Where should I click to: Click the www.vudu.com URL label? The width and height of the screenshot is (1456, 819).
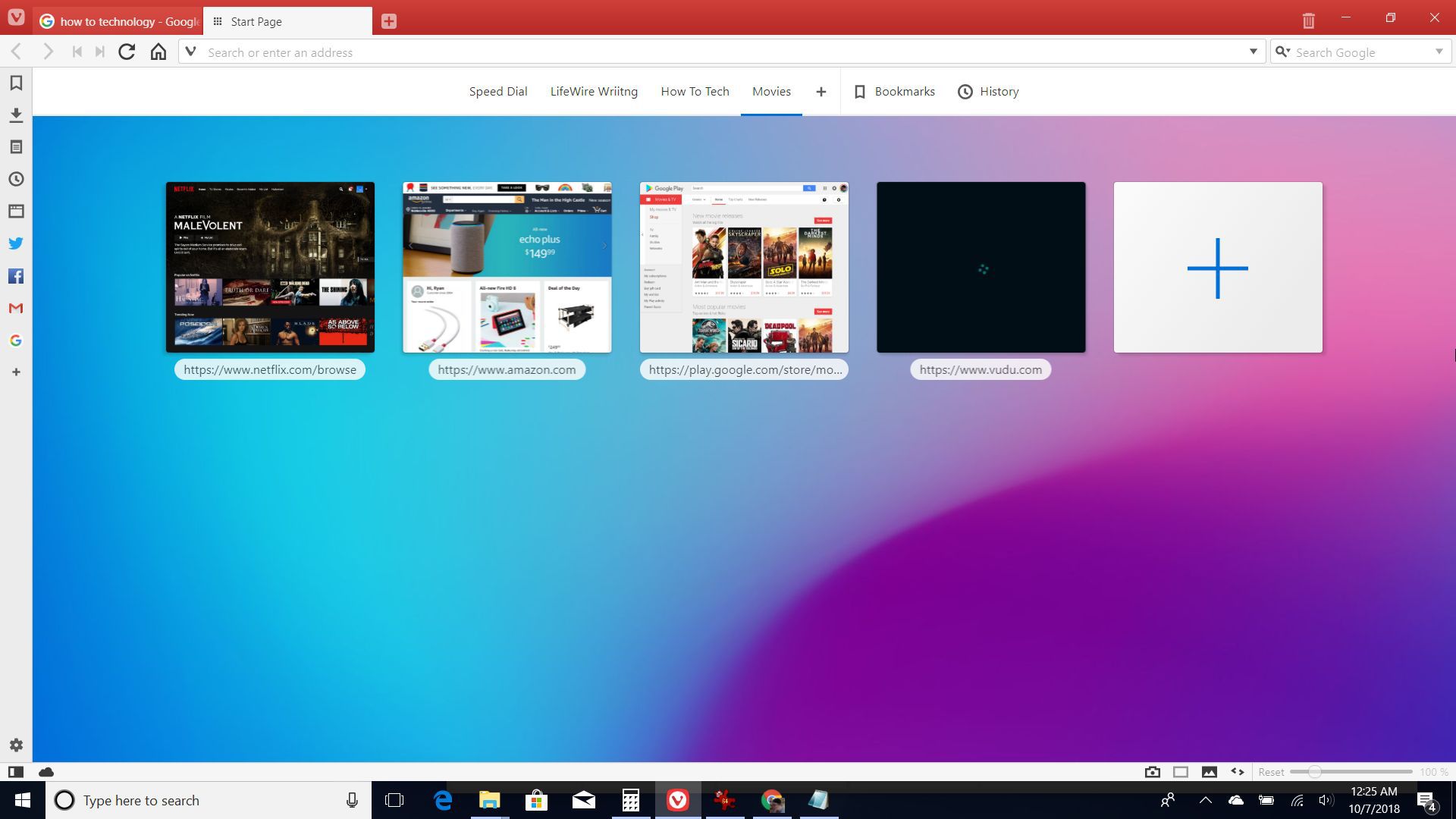981,369
